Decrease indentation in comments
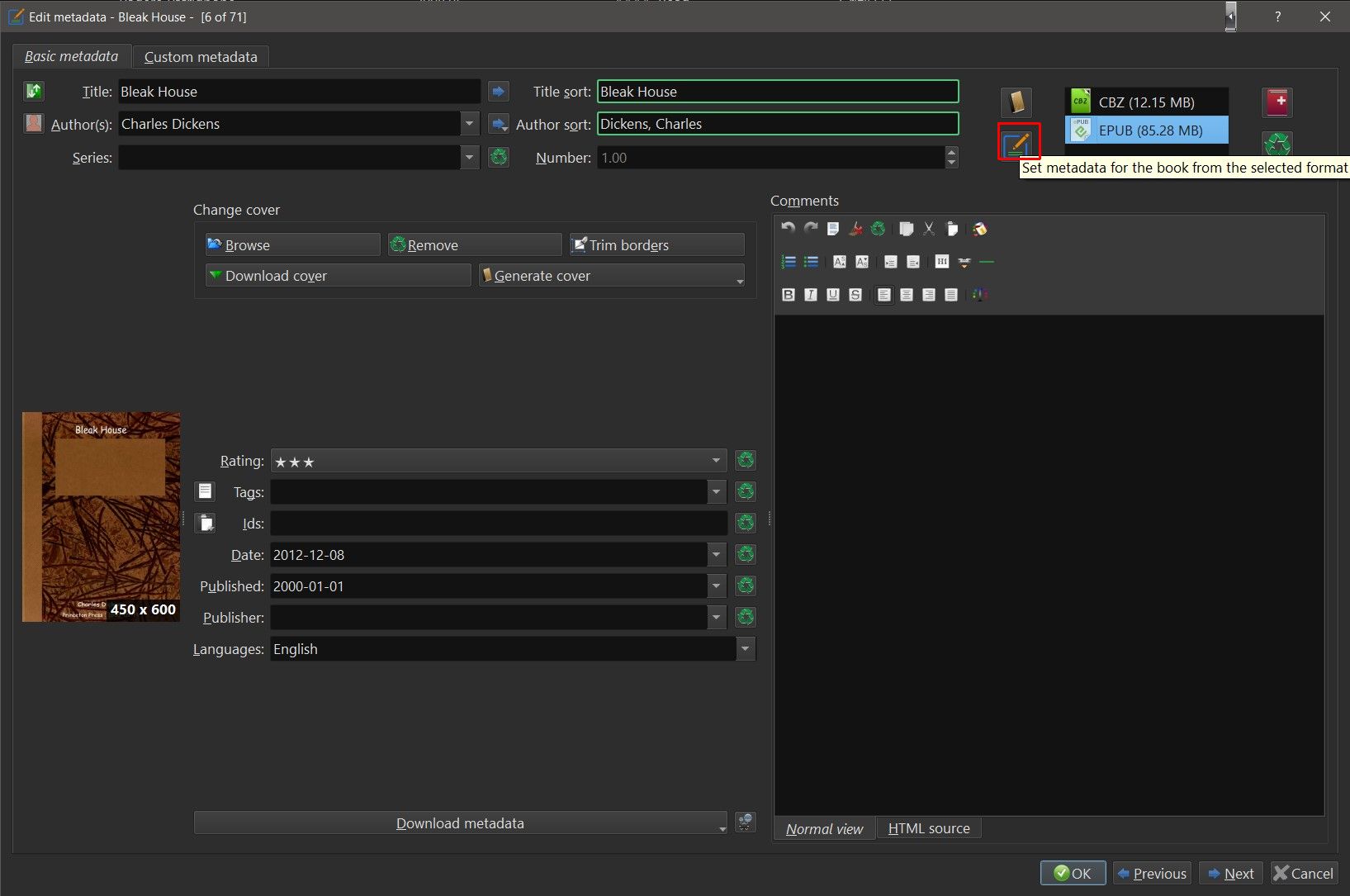1350x896 pixels. point(913,262)
